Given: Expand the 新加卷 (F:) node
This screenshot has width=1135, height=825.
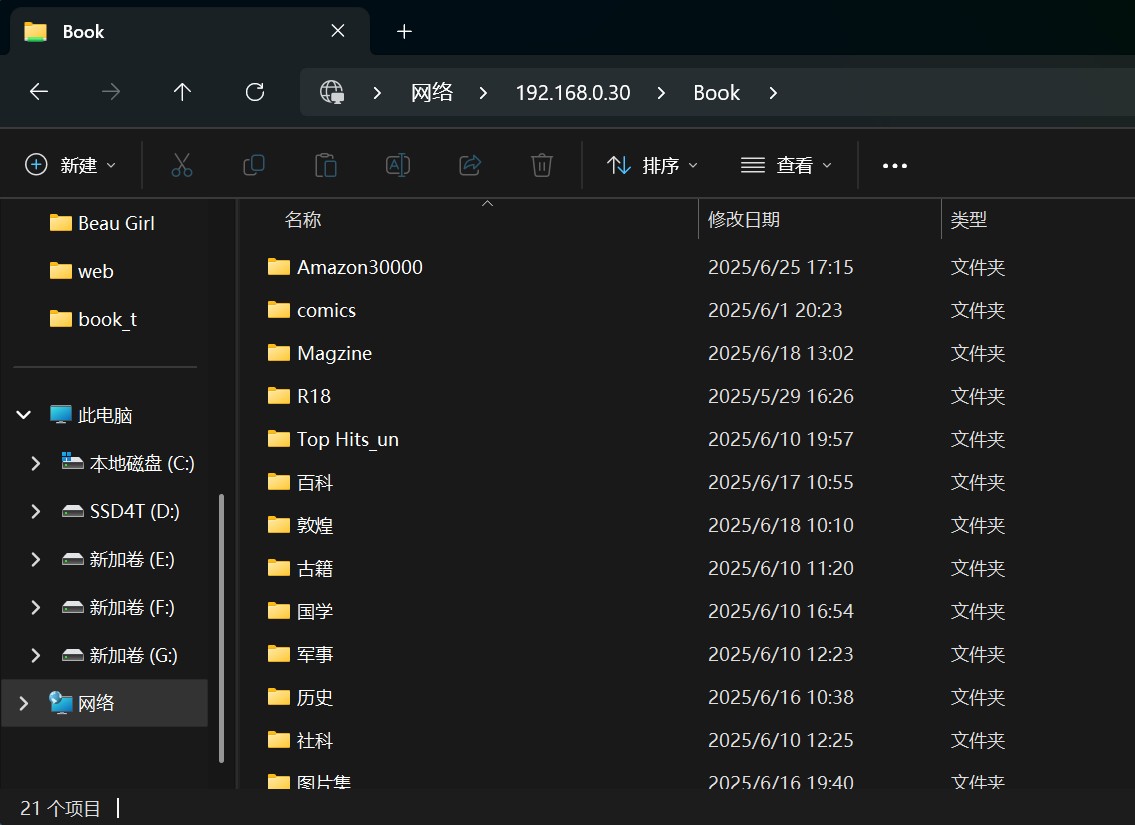Looking at the screenshot, I should pos(35,607).
